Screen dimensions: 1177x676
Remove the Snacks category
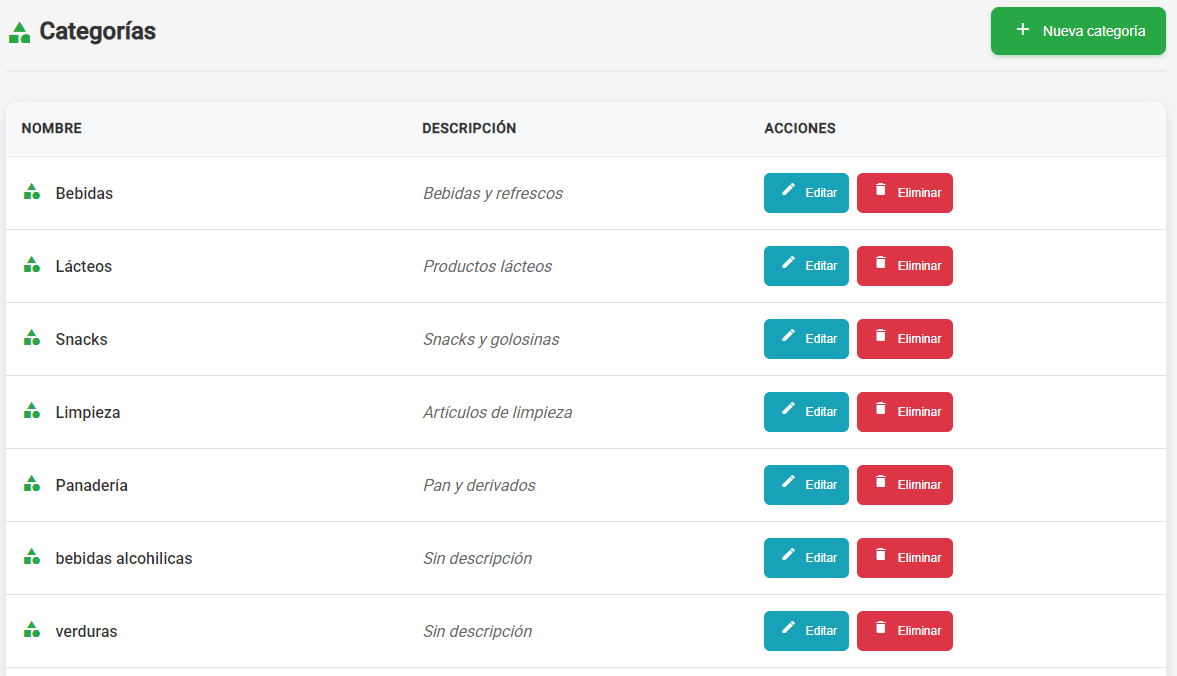click(x=904, y=339)
